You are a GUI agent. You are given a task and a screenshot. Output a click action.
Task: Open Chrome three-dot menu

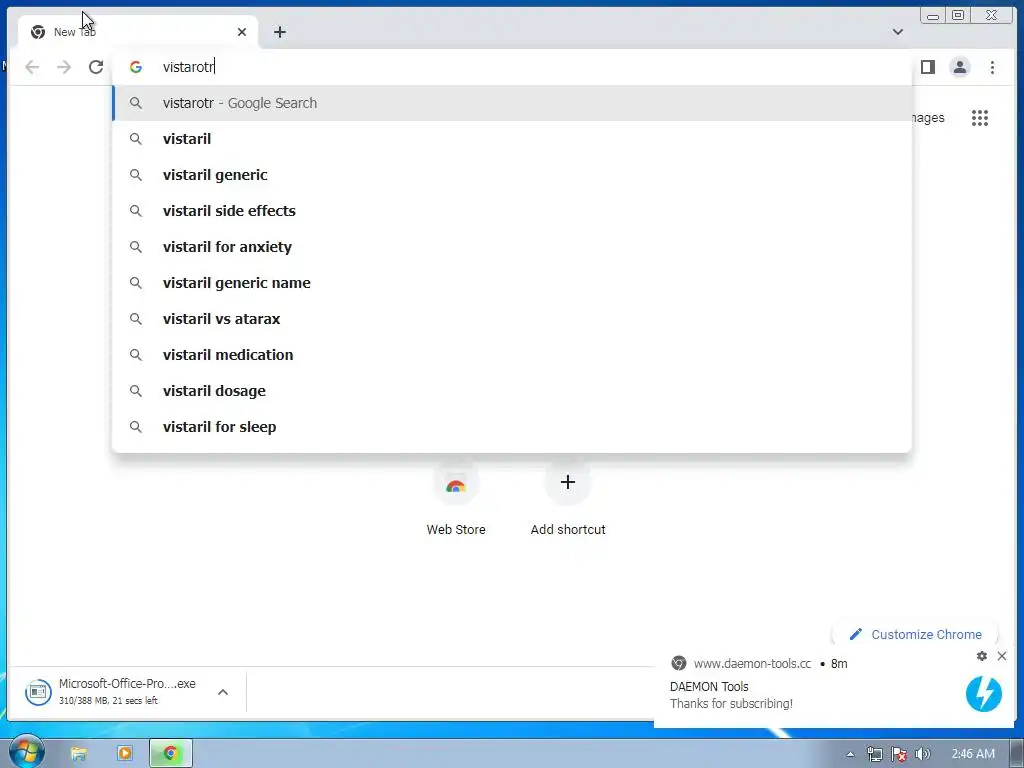click(x=992, y=67)
